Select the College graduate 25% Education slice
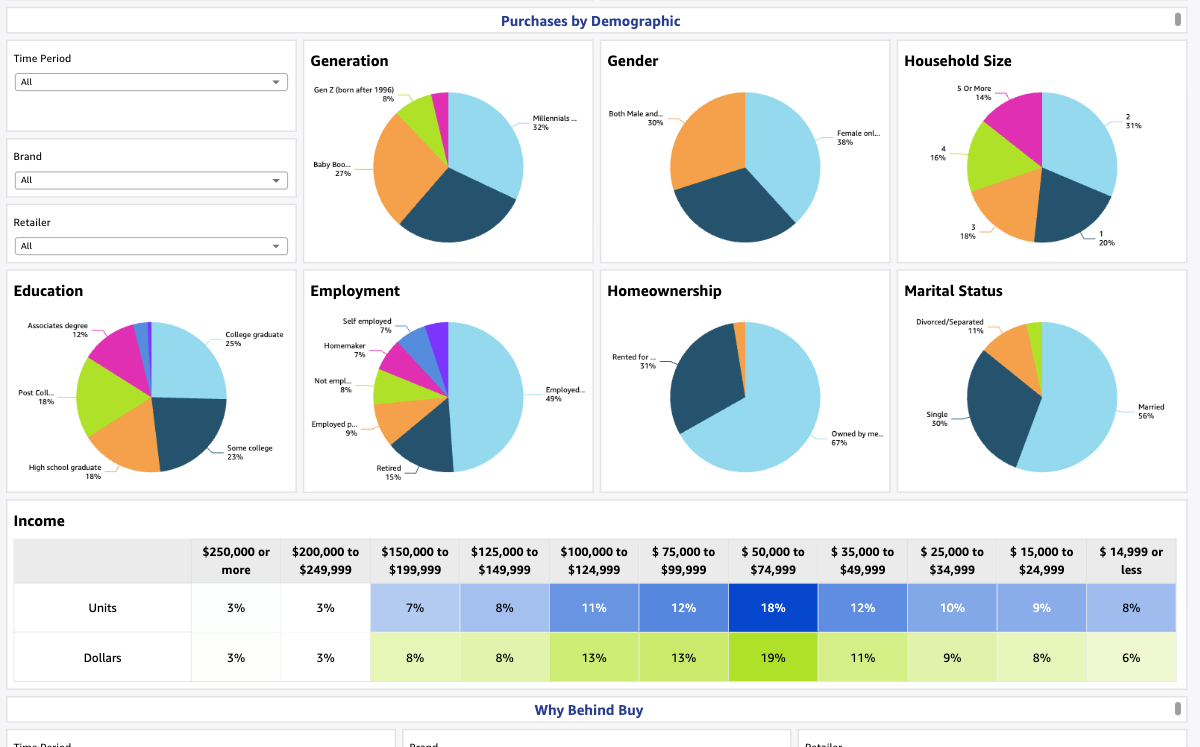 pyautogui.click(x=188, y=360)
